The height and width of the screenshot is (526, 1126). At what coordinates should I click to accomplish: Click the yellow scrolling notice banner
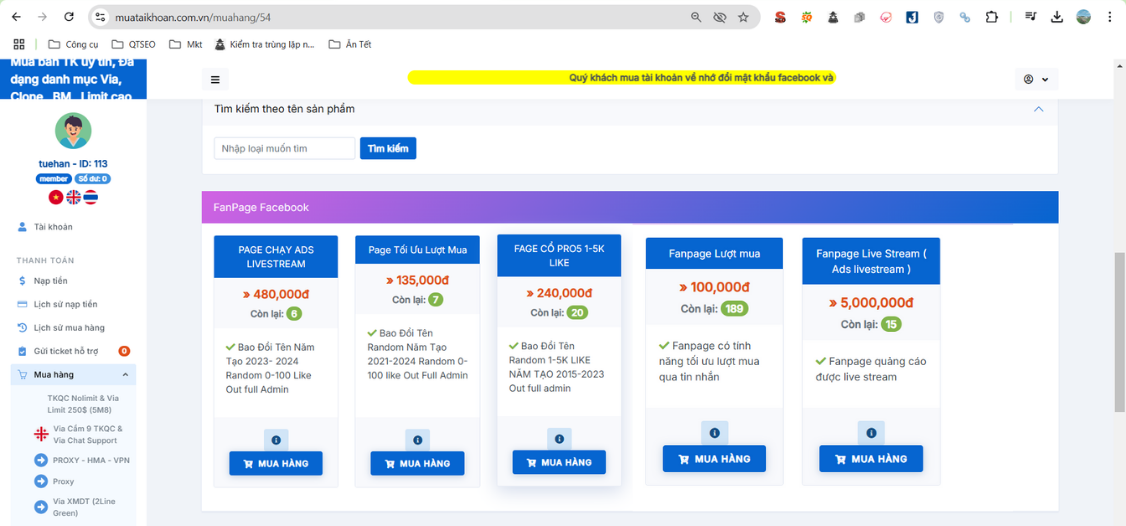[623, 78]
